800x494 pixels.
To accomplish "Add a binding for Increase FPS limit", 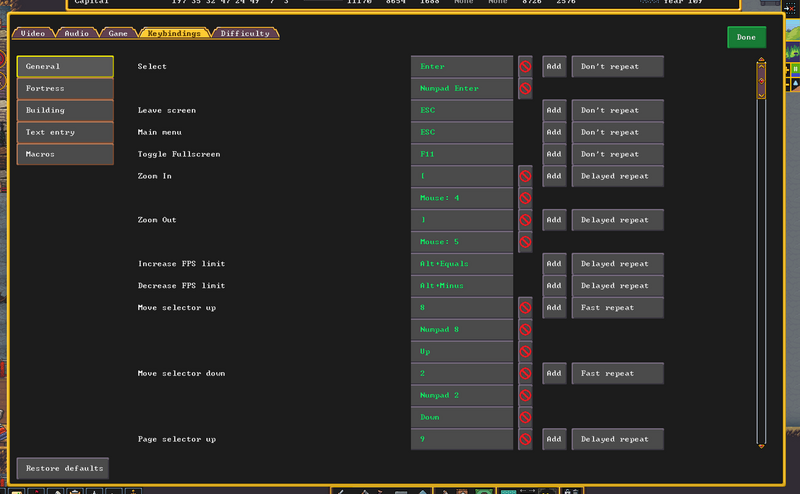I will 554,264.
